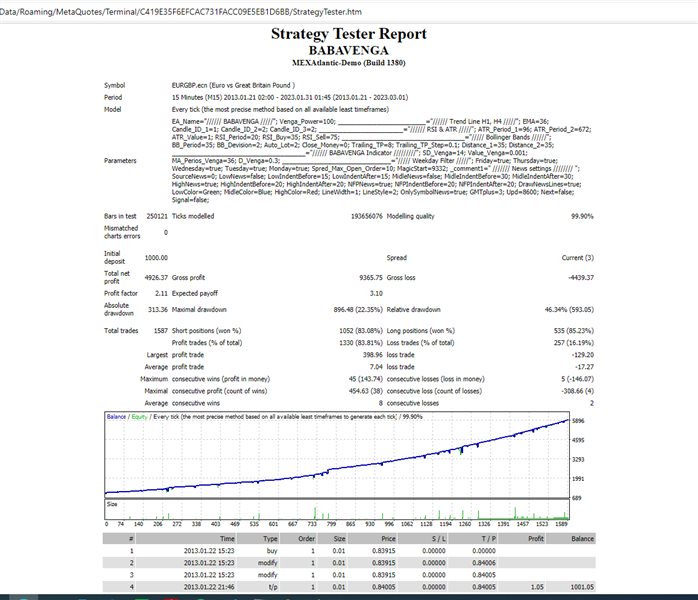Click ticks modelled value 193656076

tap(366, 216)
